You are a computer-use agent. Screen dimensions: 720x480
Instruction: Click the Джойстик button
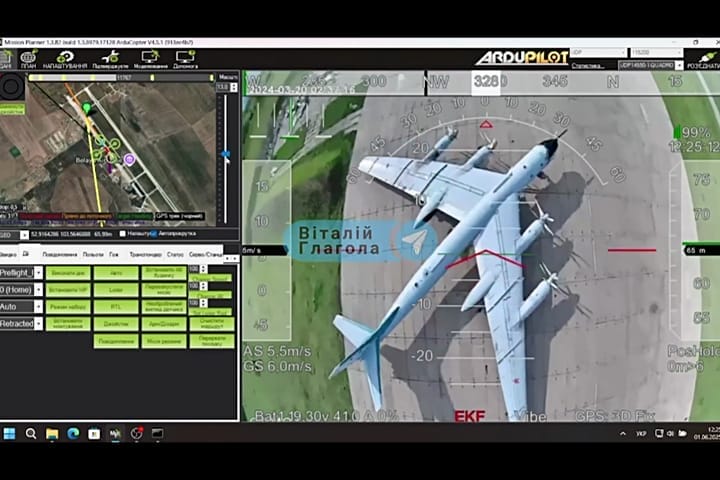coord(116,323)
